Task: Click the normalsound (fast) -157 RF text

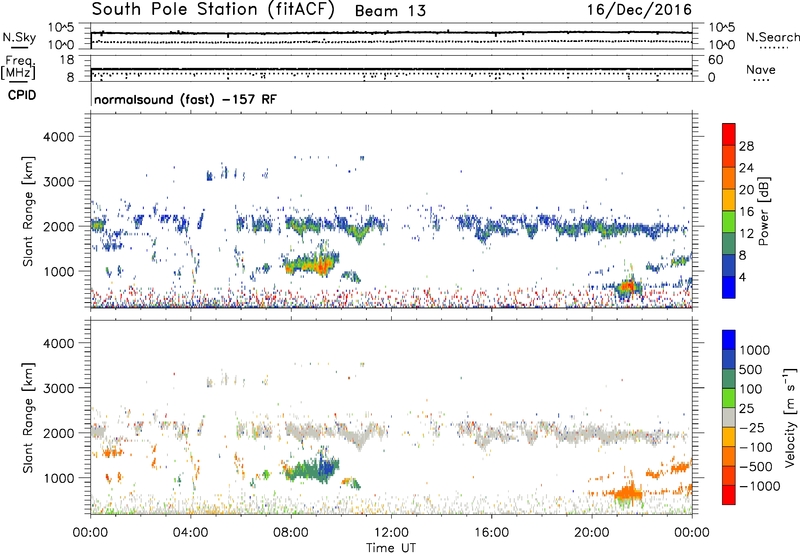Action: [185, 99]
